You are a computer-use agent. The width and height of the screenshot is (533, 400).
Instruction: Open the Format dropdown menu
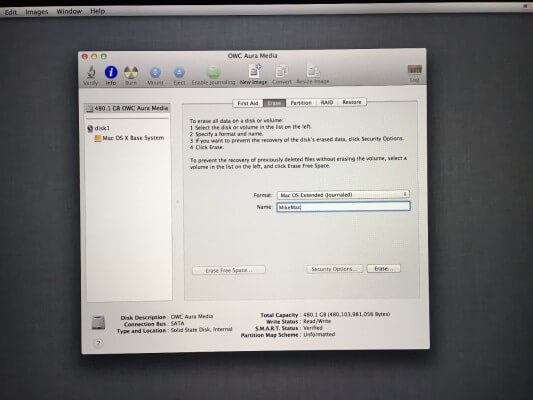click(343, 194)
